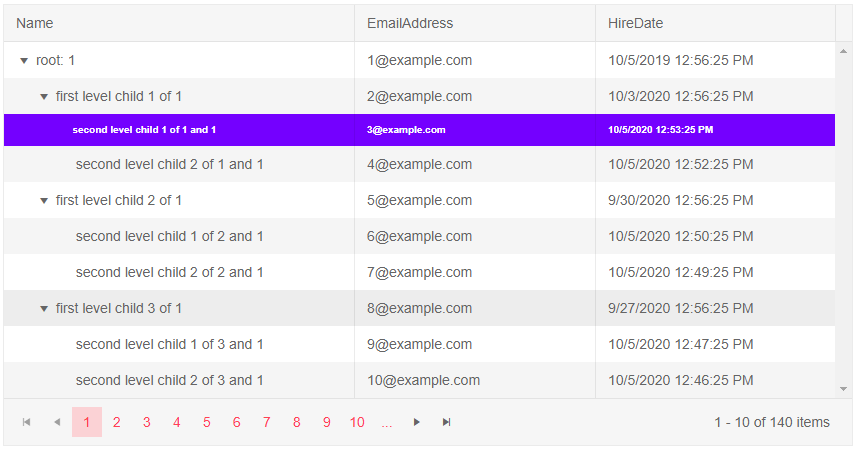Go to the first page
The image size is (859, 453).
point(26,422)
